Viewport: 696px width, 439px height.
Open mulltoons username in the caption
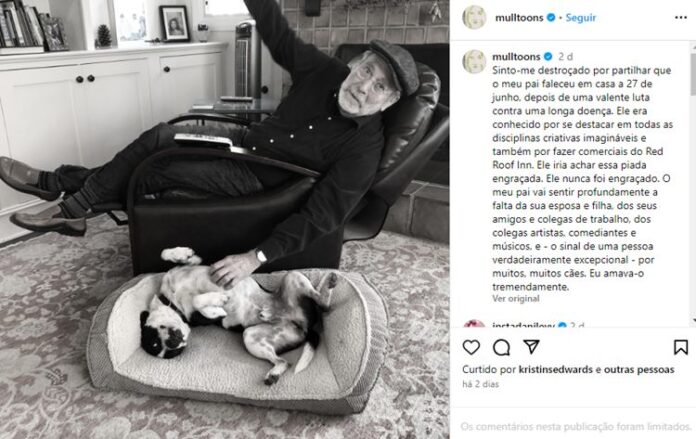click(516, 56)
